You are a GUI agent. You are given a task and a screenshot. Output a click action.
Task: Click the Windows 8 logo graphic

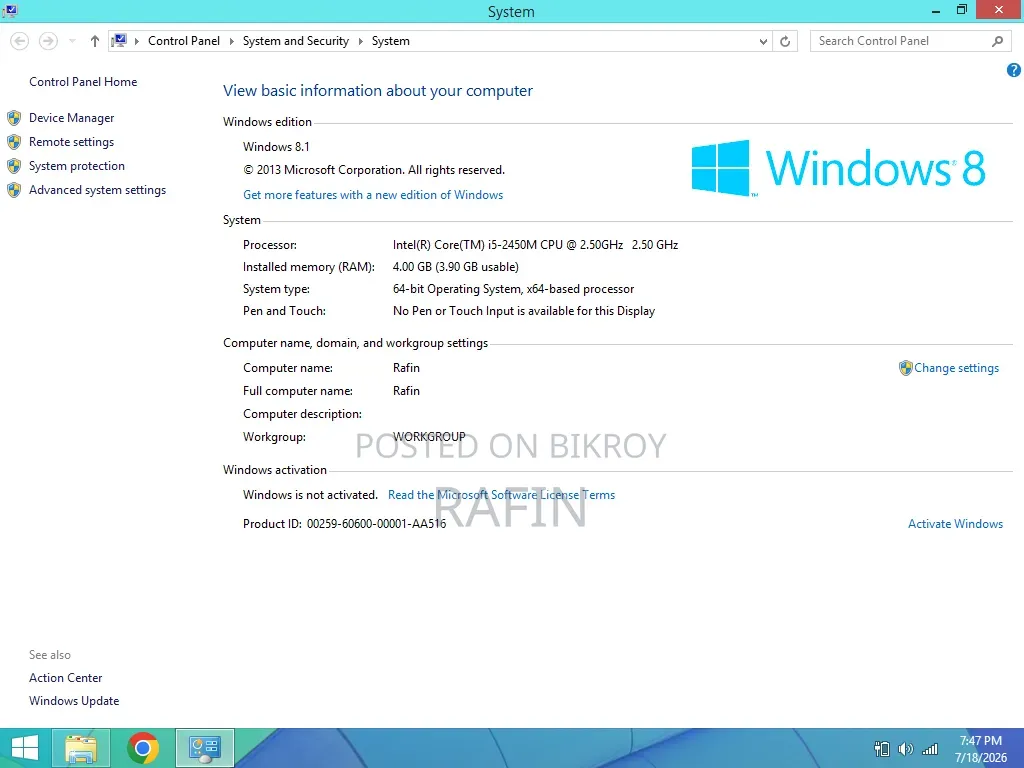tap(839, 168)
